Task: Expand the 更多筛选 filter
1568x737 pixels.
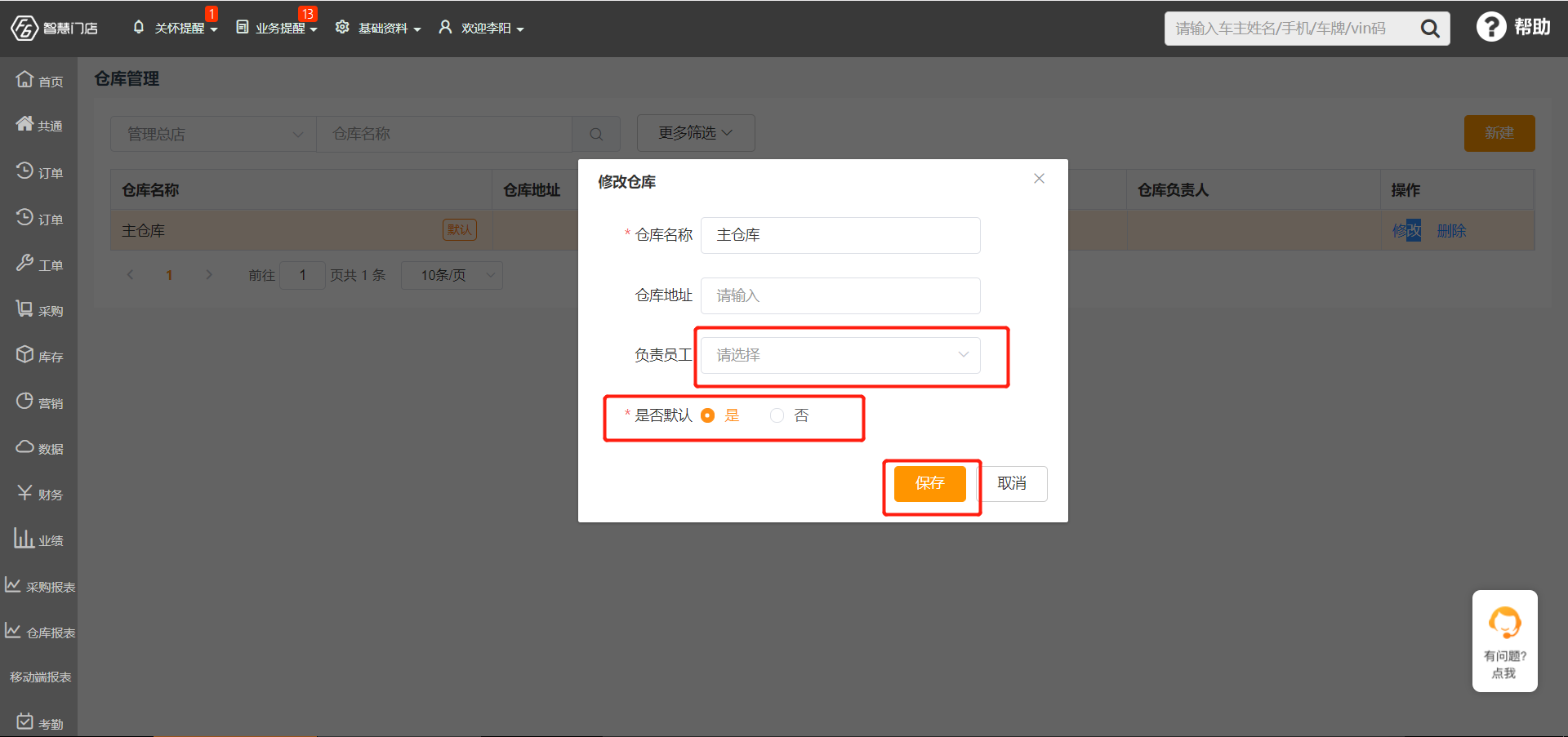Action: pos(696,133)
